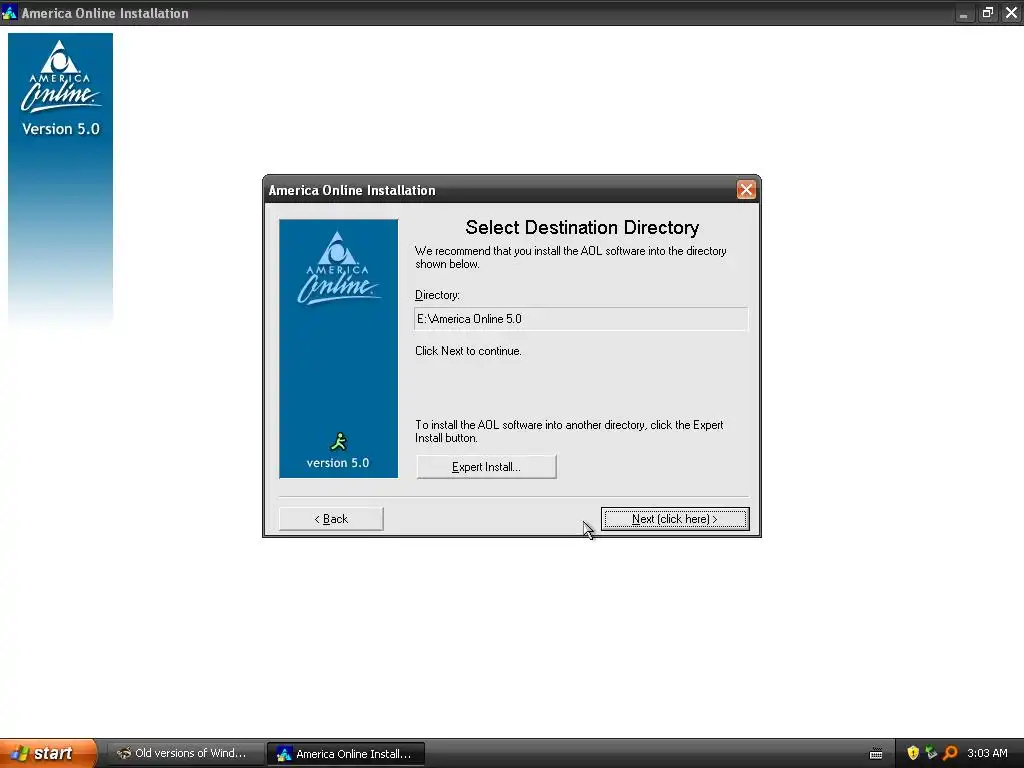Click the yellow security shield tray icon

click(913, 753)
